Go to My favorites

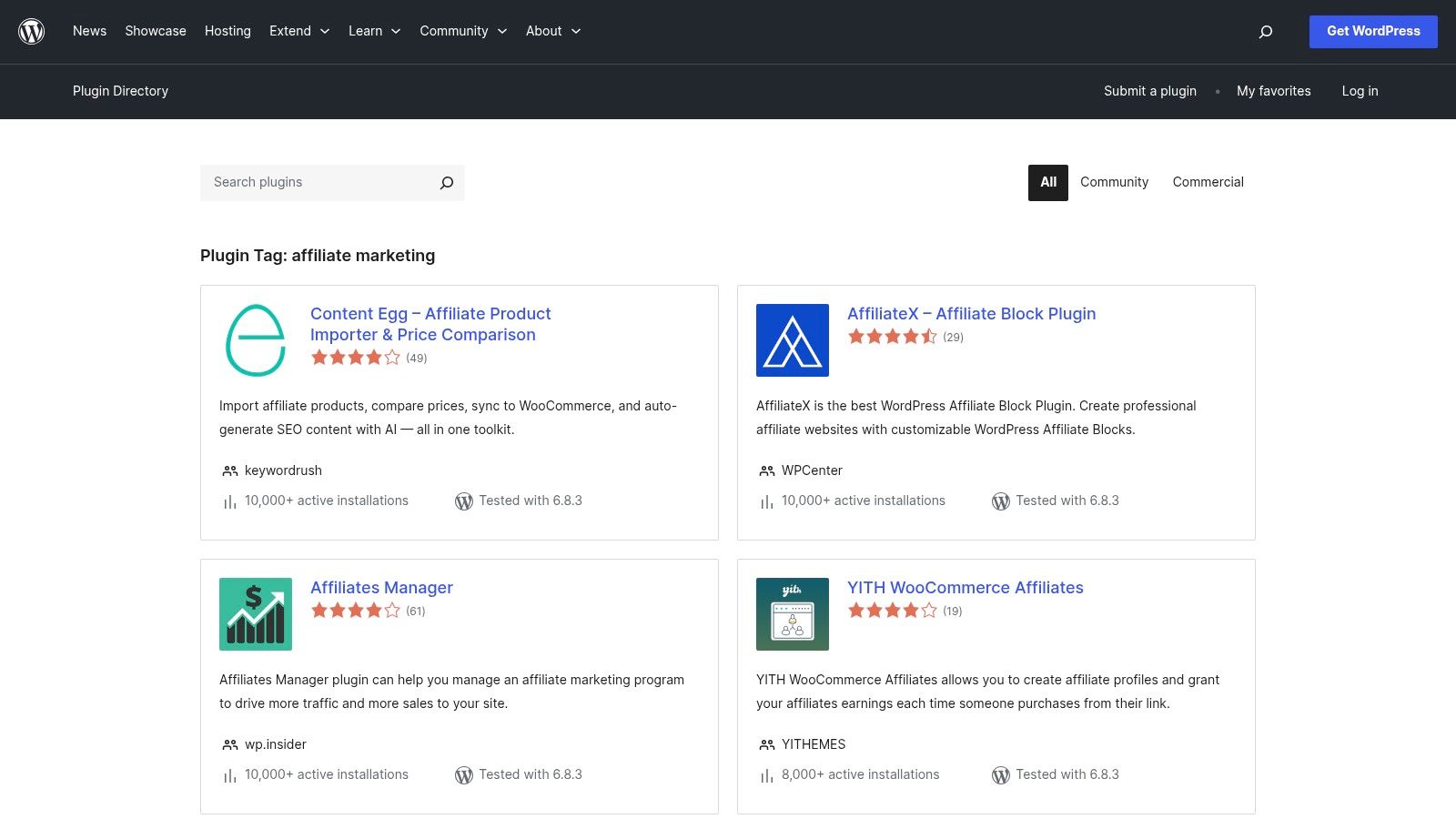click(1273, 91)
